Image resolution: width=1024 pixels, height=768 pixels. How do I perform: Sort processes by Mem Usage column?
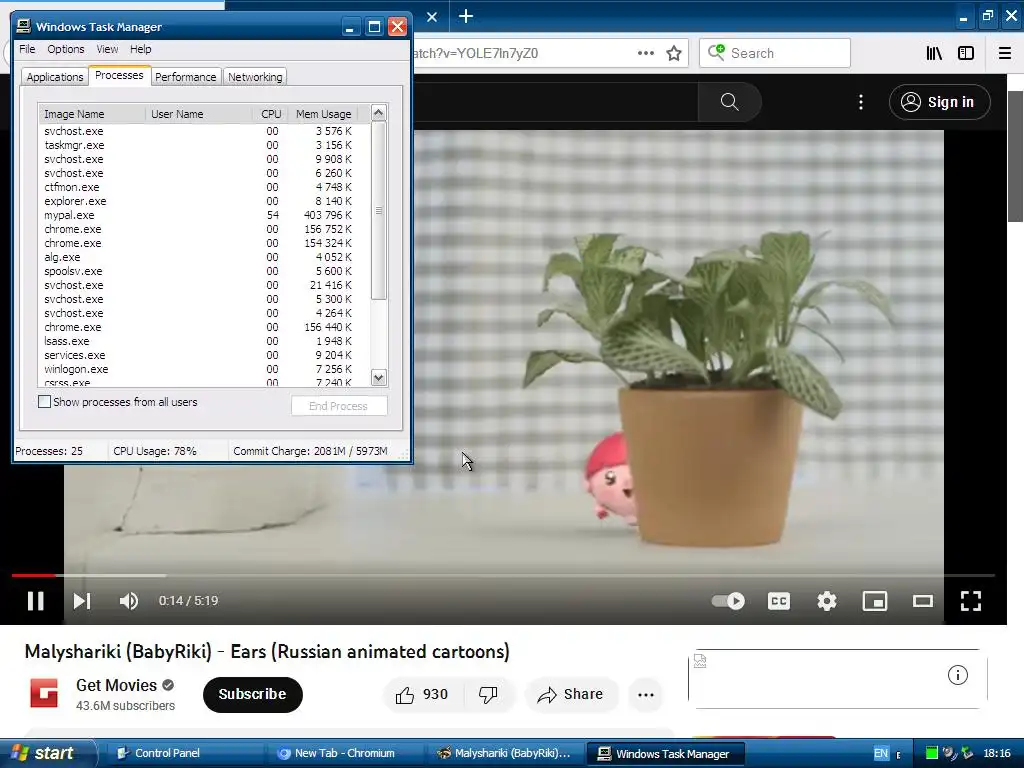pos(323,114)
